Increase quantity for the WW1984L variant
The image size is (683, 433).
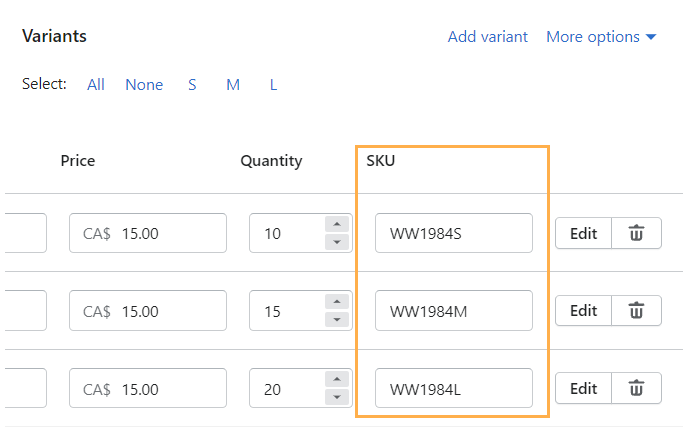tap(337, 381)
